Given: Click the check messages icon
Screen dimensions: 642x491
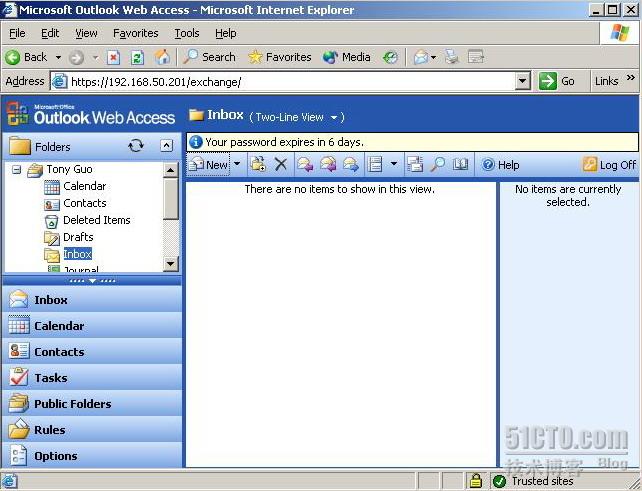Looking at the screenshot, I should coord(415,165).
